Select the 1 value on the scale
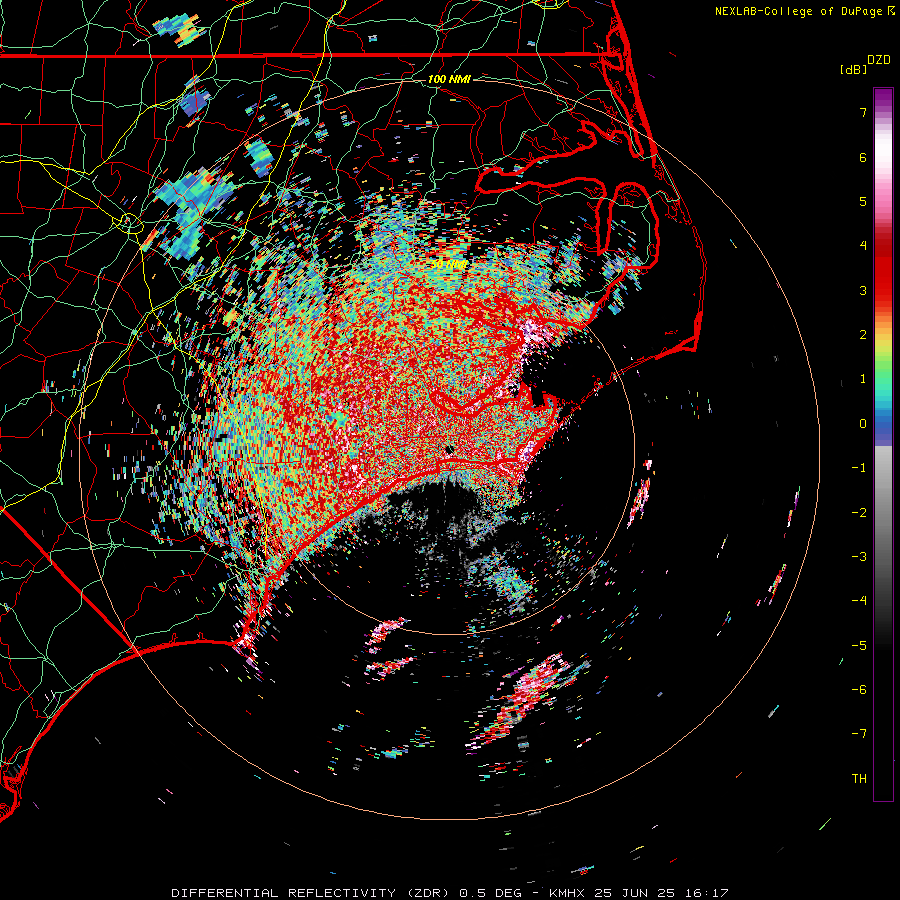The width and height of the screenshot is (900, 900). [x=863, y=379]
